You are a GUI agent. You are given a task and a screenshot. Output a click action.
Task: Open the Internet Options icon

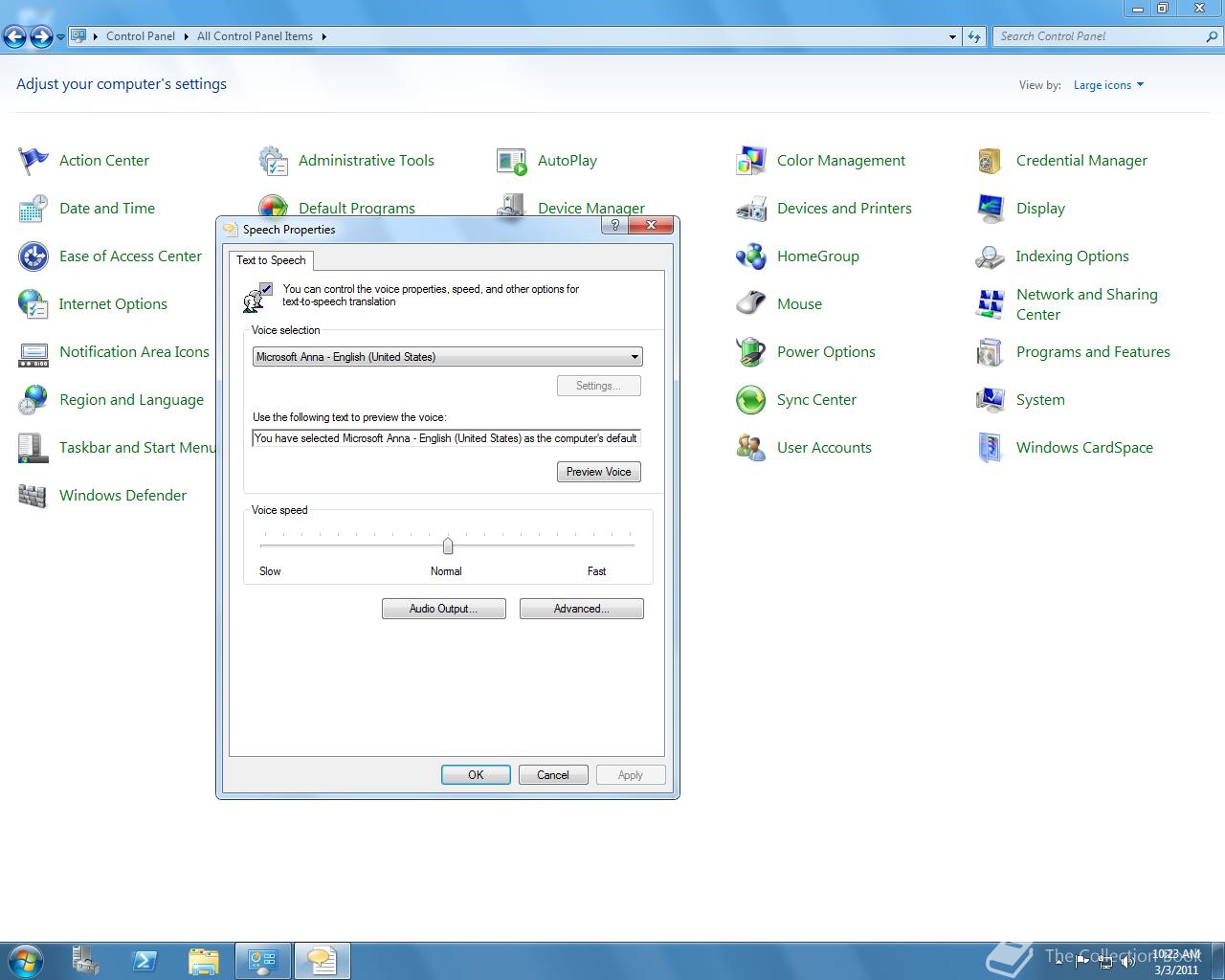[33, 304]
